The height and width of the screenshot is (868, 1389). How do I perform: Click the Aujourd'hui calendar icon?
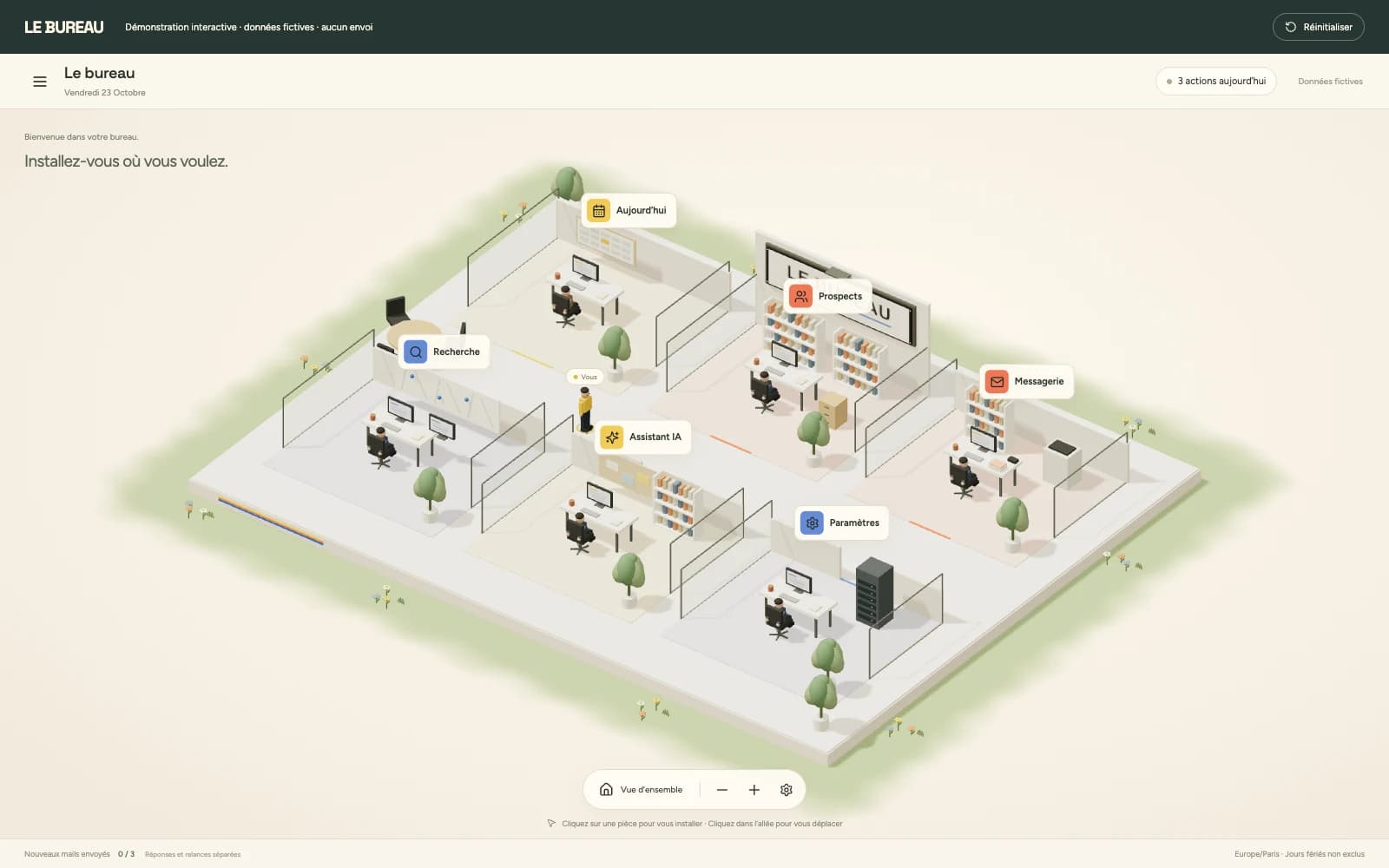pyautogui.click(x=598, y=210)
